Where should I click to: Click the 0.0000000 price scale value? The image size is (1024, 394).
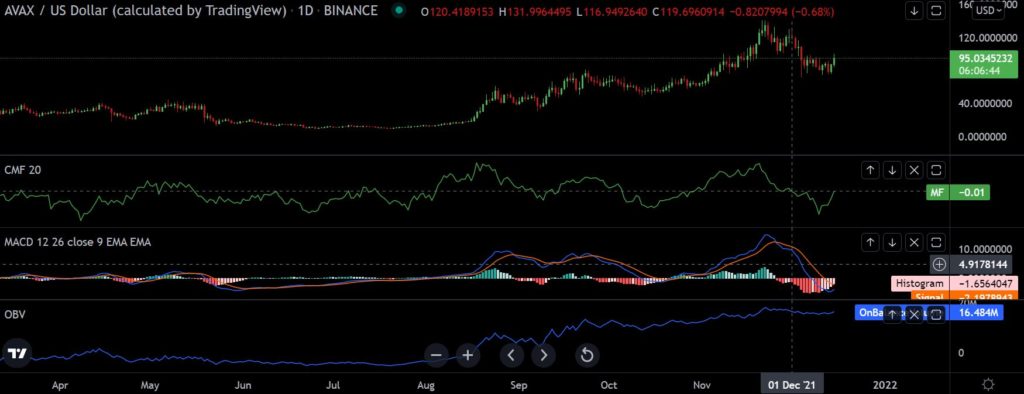coord(982,137)
